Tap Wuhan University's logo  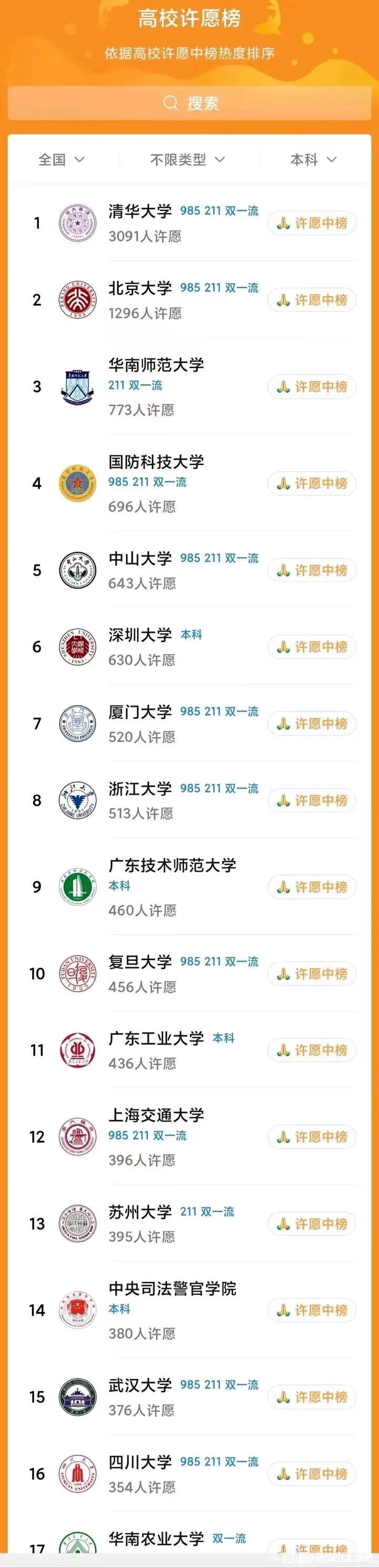tap(77, 1397)
